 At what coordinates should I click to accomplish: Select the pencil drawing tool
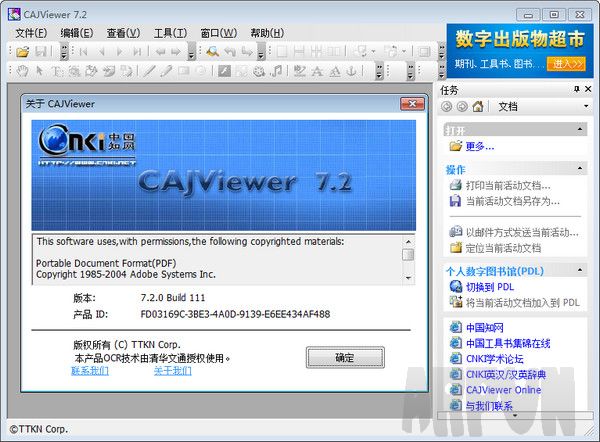click(166, 71)
